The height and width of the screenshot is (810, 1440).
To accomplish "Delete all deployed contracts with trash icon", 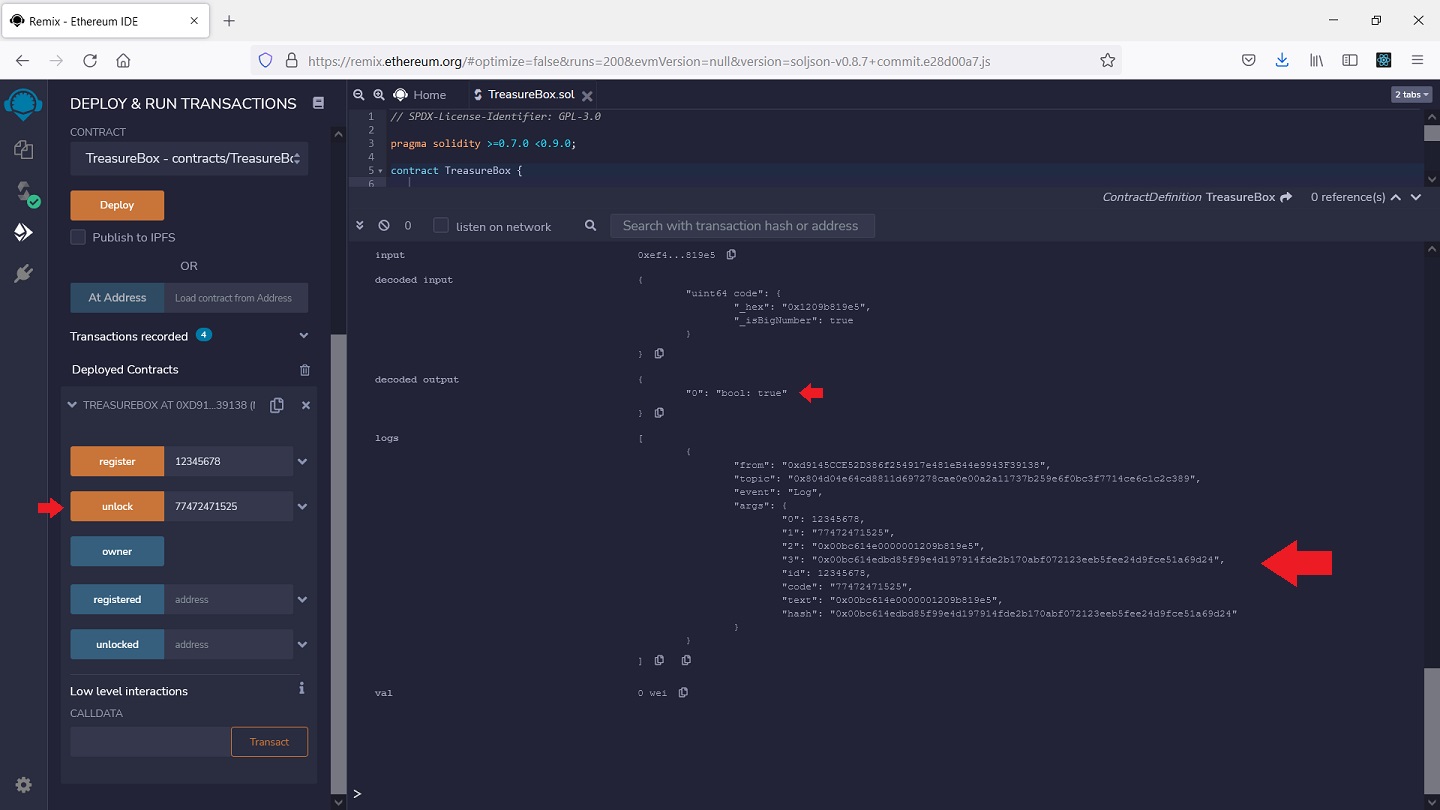I will (x=305, y=370).
